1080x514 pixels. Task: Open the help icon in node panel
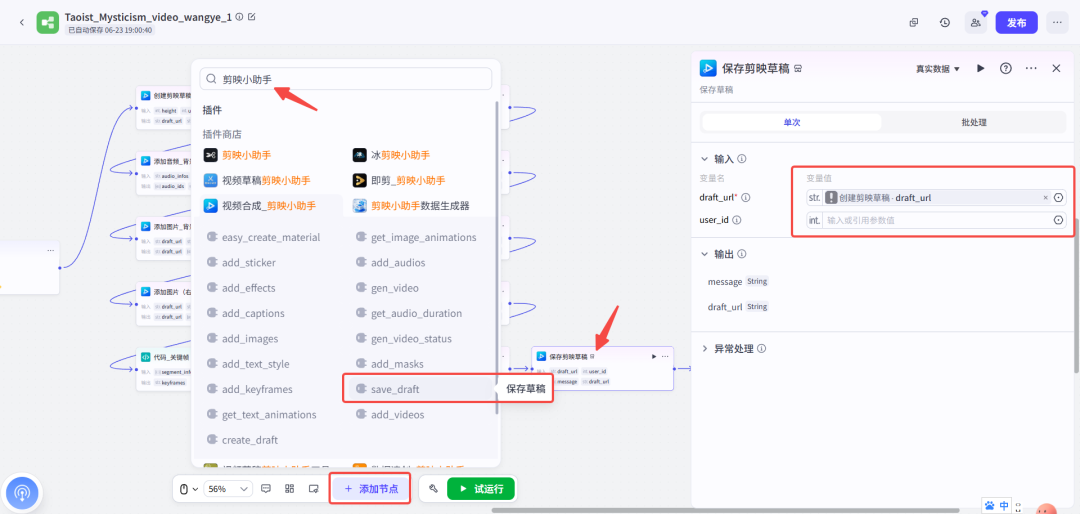(1006, 68)
